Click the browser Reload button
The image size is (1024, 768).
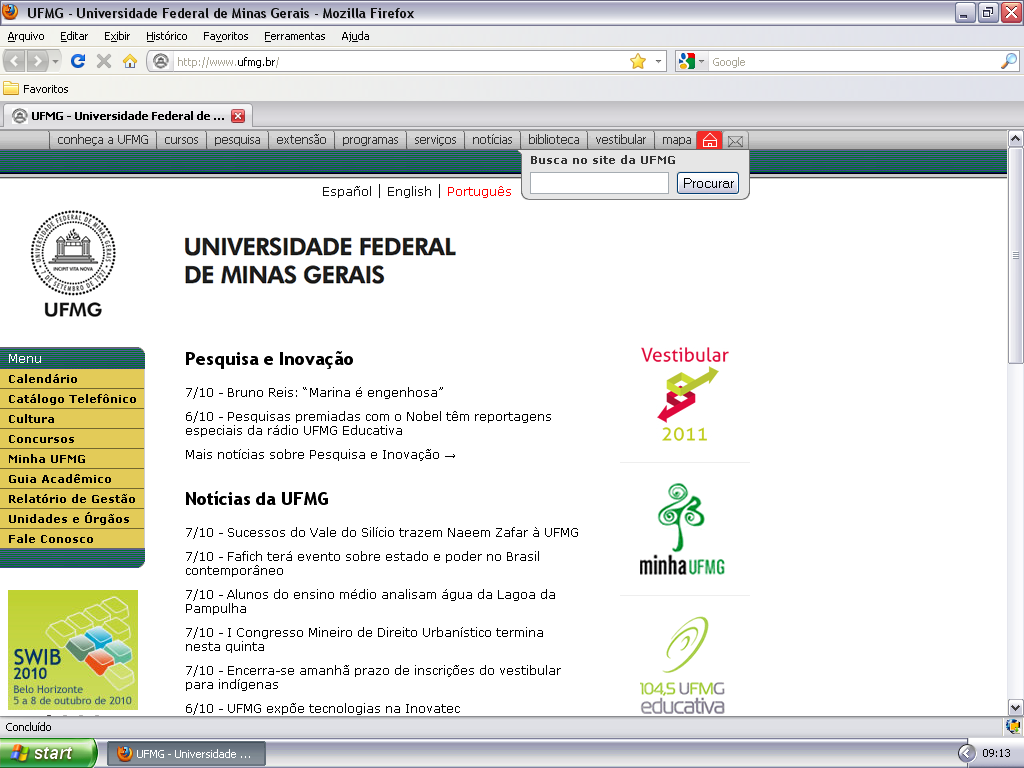pos(77,61)
